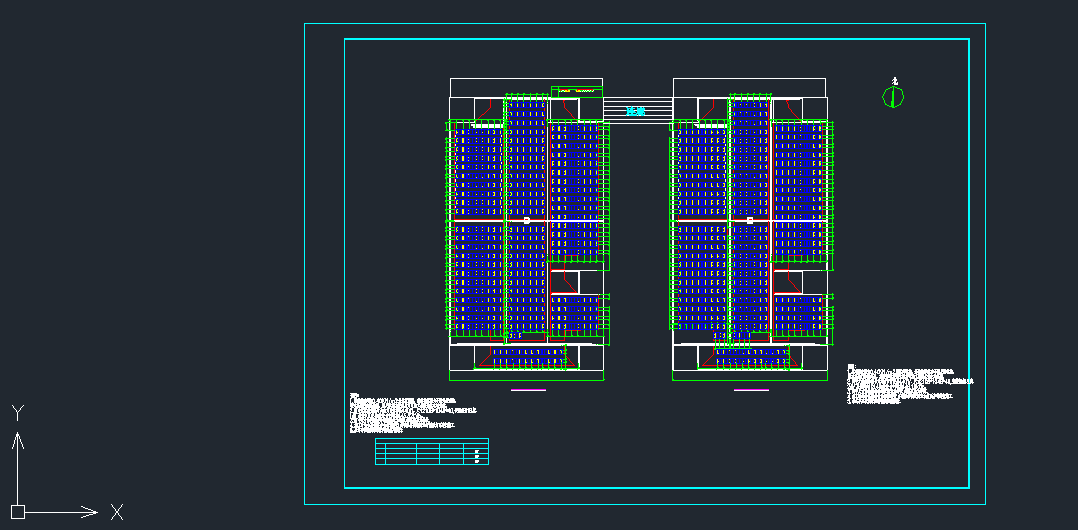This screenshot has height=530, width=1078.
Task: Select the small white square marker in left floor plan
Action: [x=526, y=219]
